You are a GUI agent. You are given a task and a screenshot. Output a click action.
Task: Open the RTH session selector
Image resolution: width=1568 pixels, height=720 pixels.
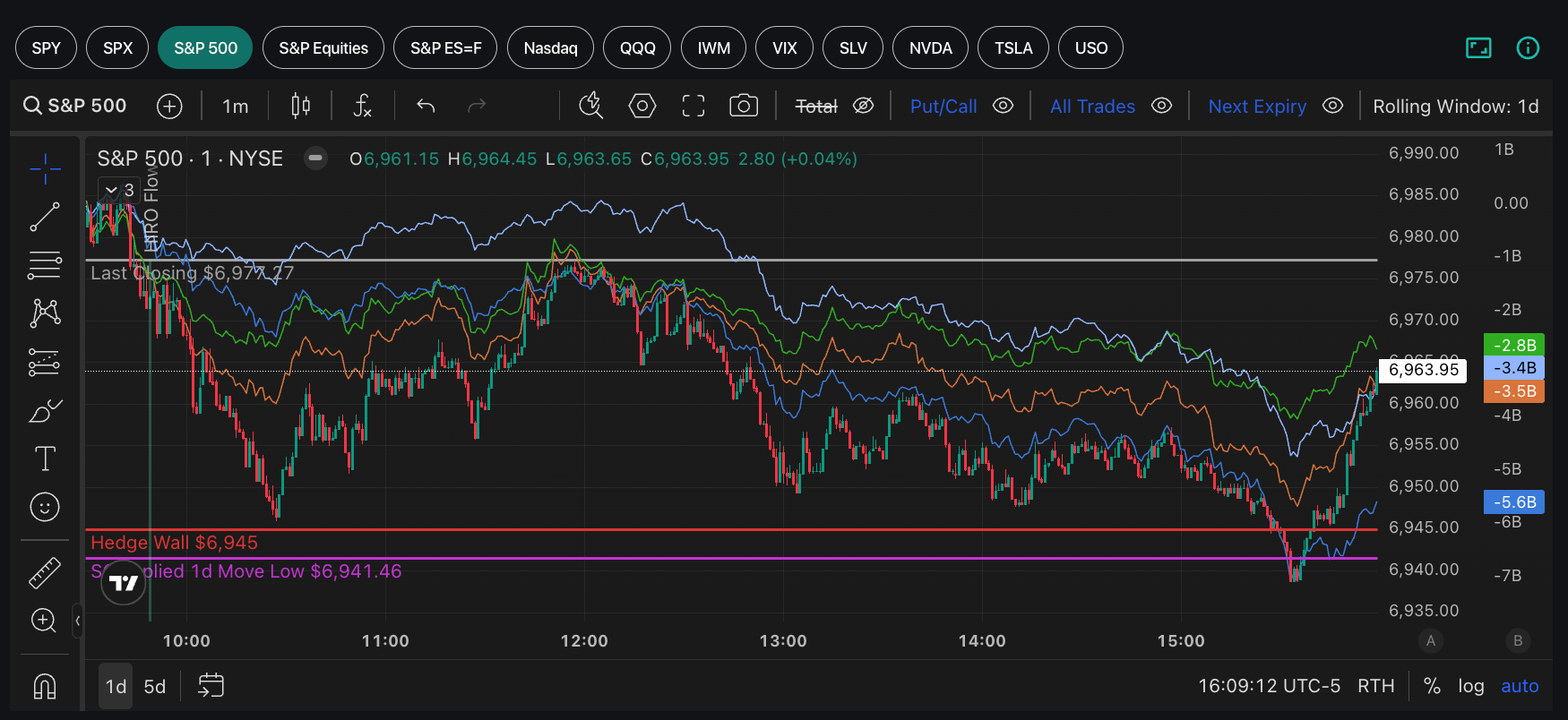point(1375,686)
